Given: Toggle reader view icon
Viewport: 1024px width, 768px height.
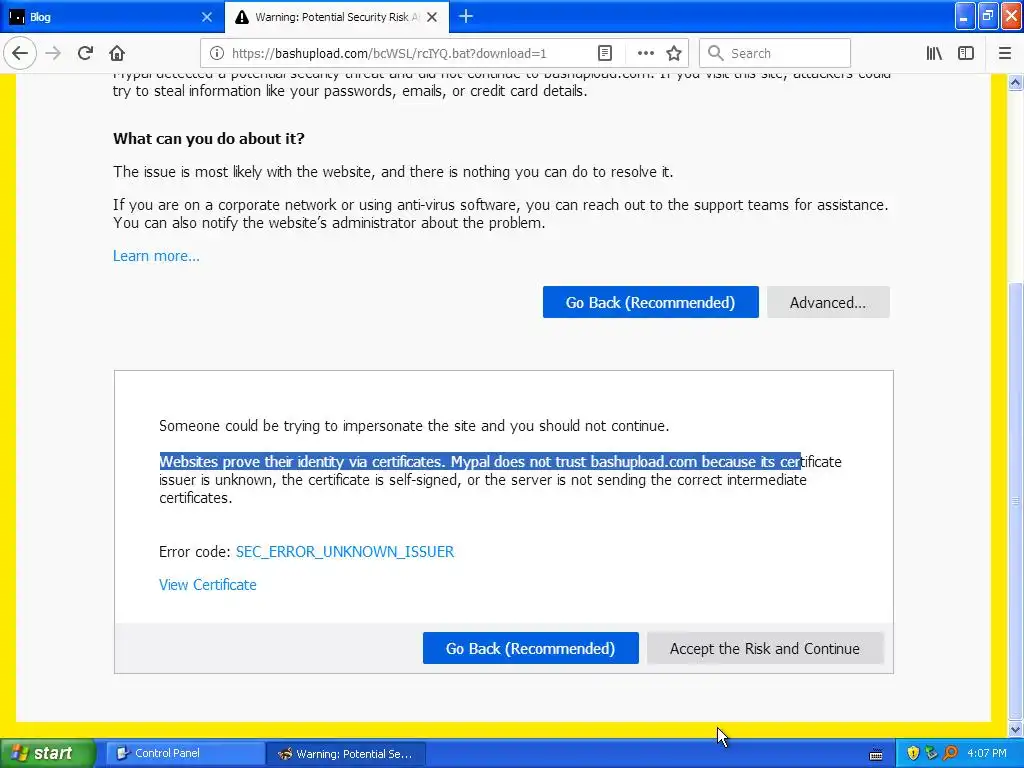Looking at the screenshot, I should 605,54.
